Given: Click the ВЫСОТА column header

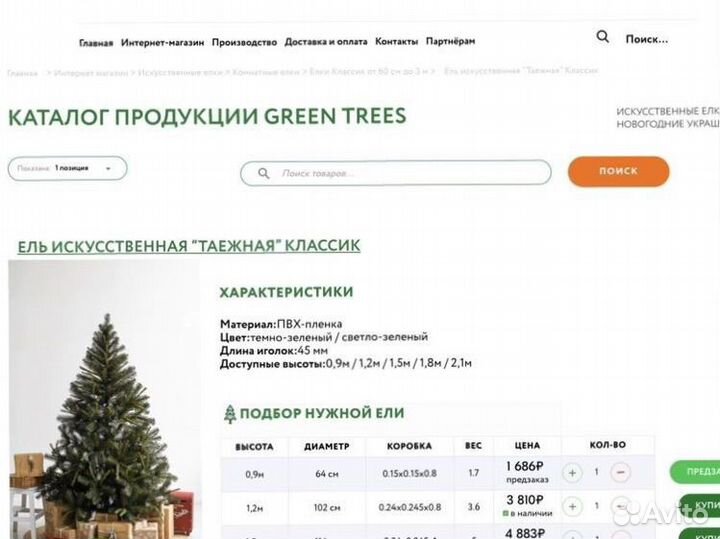Looking at the screenshot, I should tap(254, 447).
